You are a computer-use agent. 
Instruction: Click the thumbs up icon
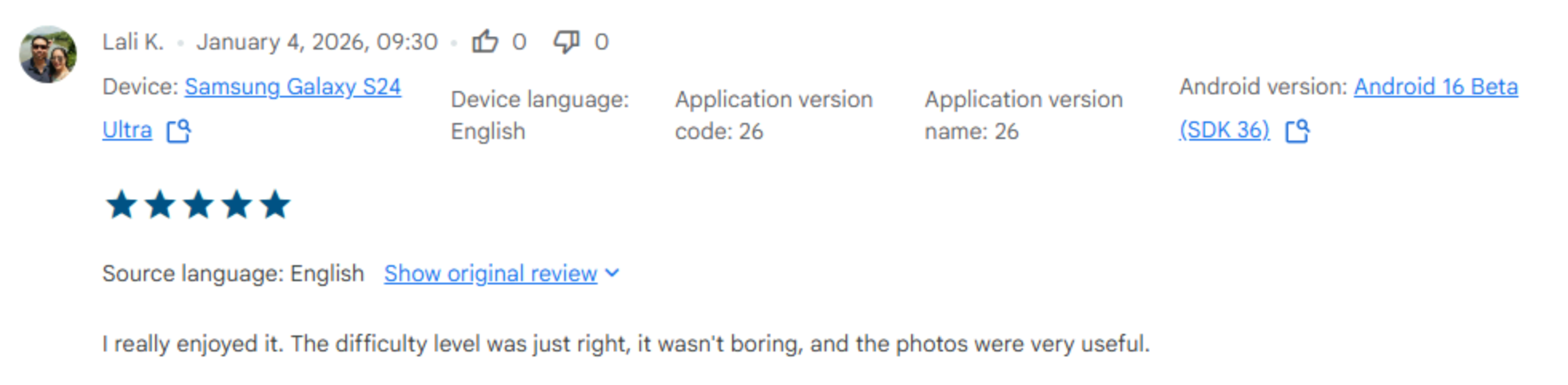pos(485,41)
